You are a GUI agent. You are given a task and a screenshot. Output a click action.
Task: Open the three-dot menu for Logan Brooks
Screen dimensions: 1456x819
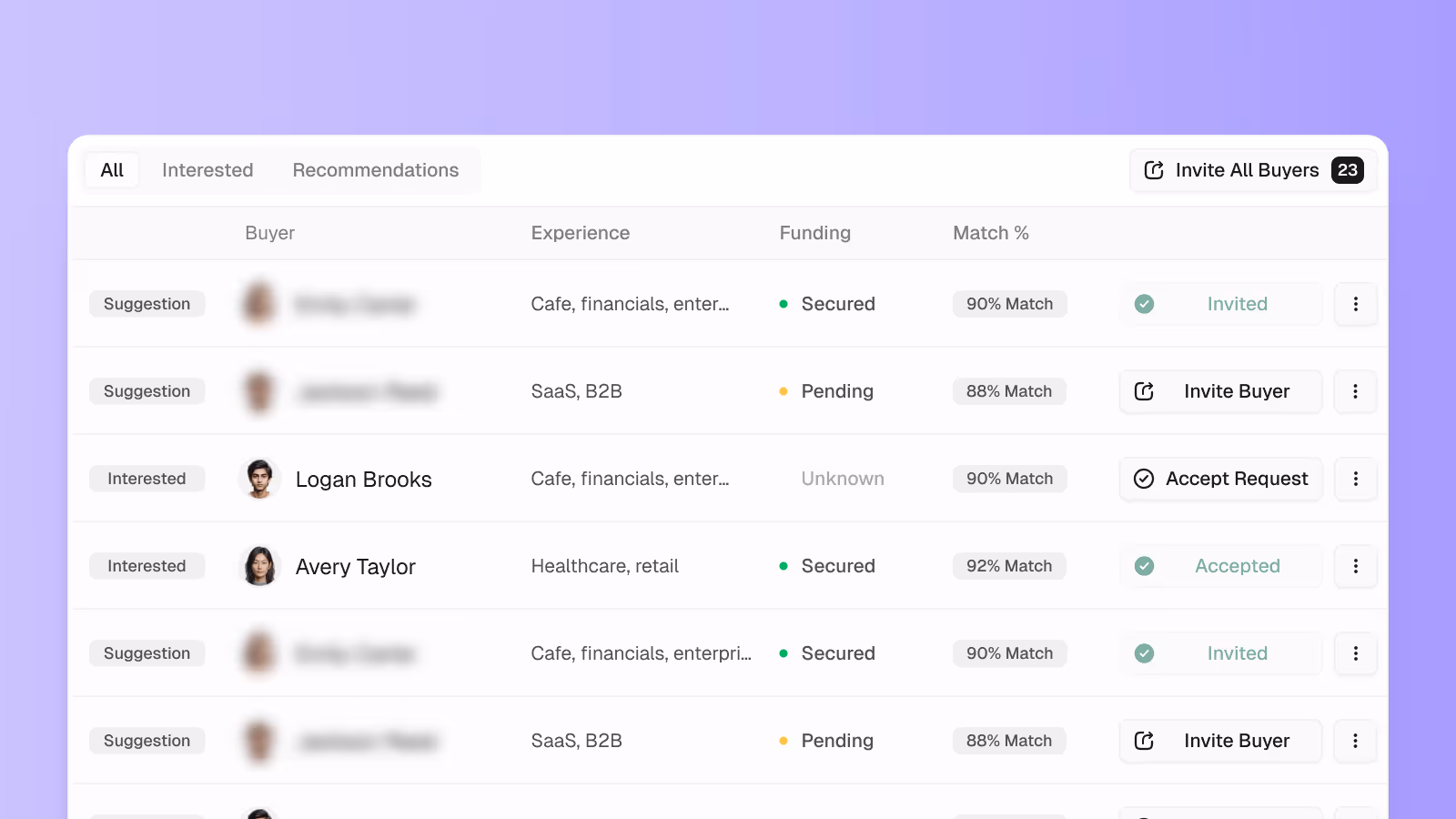point(1355,479)
